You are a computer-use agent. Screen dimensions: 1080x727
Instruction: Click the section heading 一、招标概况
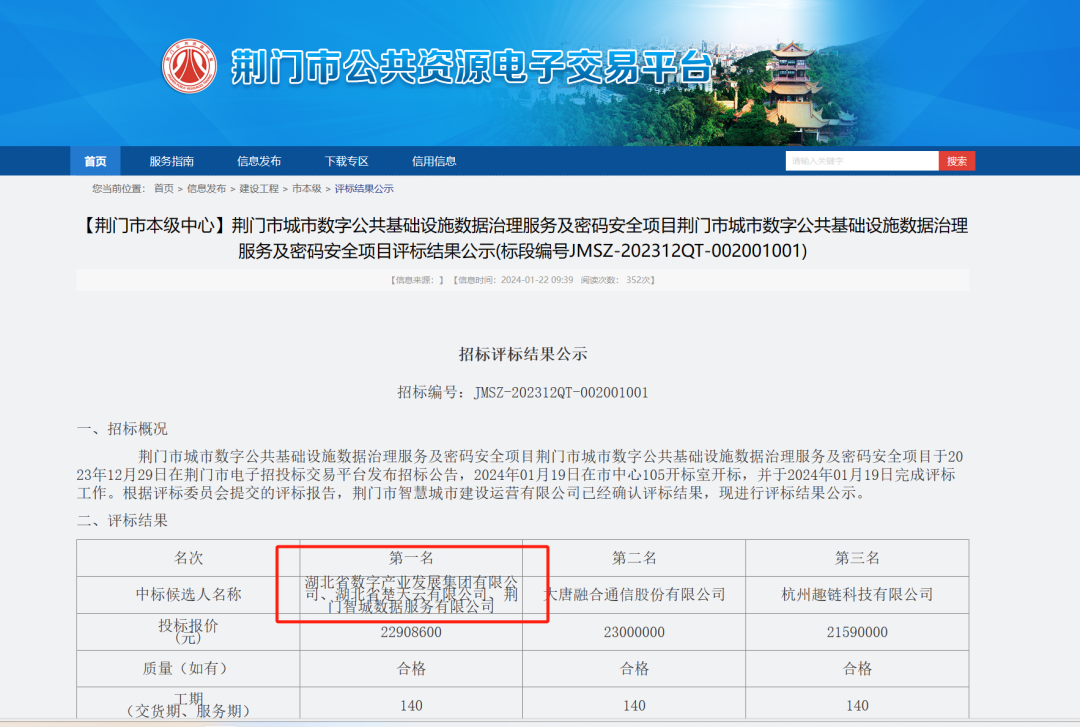click(x=122, y=429)
